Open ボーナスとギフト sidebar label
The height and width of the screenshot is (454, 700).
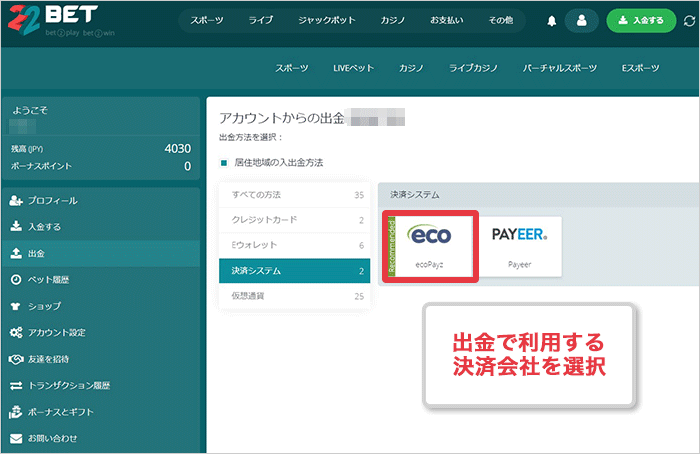[x=61, y=412]
